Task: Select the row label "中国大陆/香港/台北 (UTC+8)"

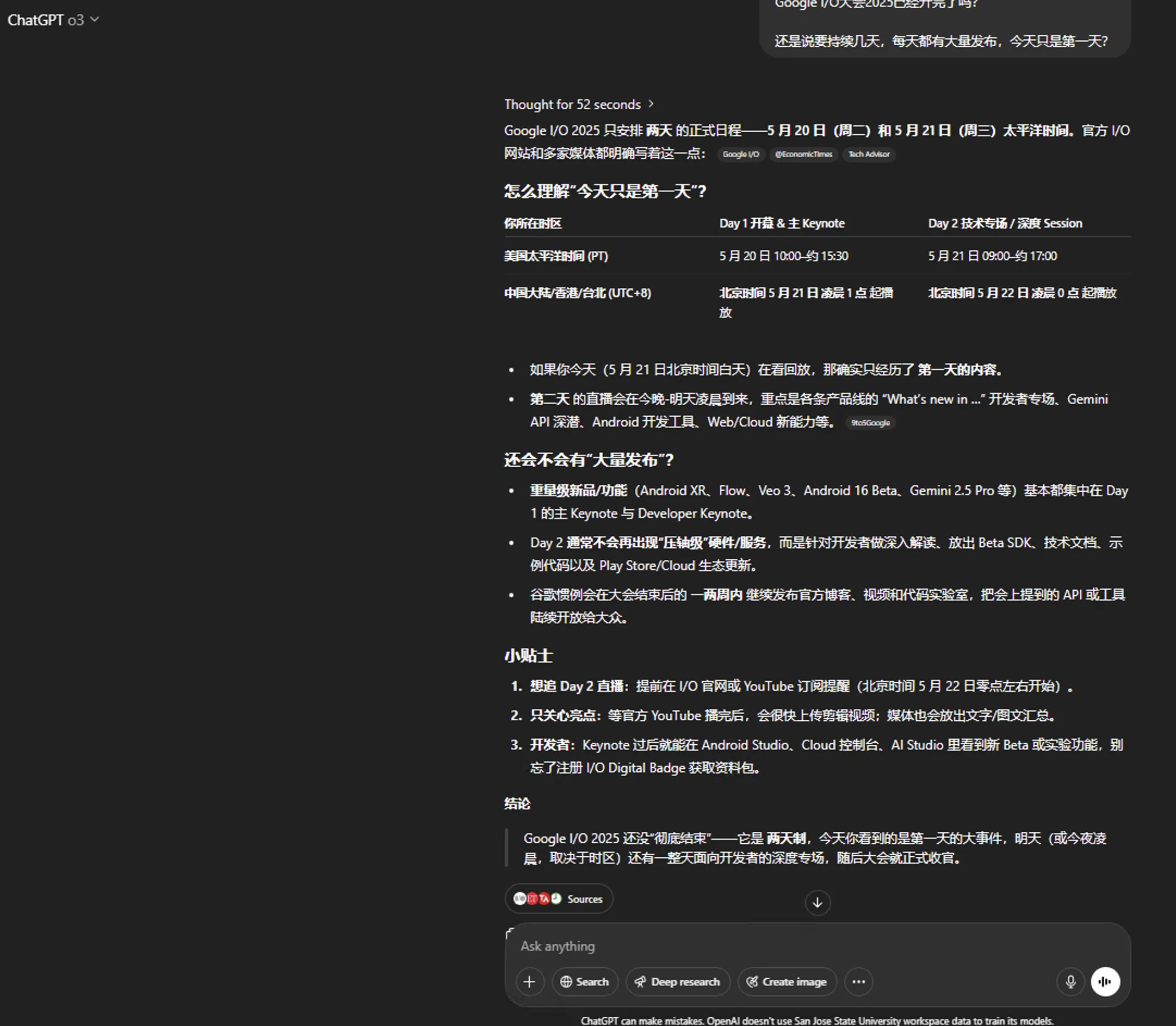Action: point(577,293)
